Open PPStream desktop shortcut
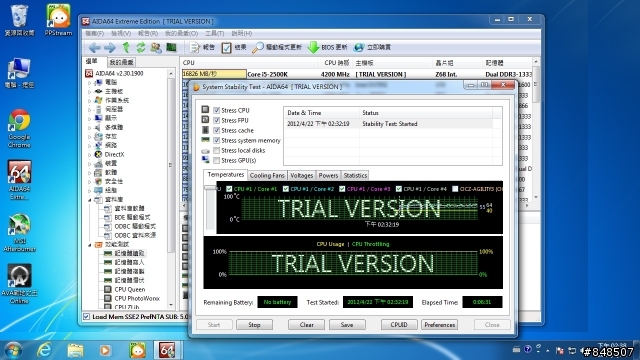 tap(58, 20)
